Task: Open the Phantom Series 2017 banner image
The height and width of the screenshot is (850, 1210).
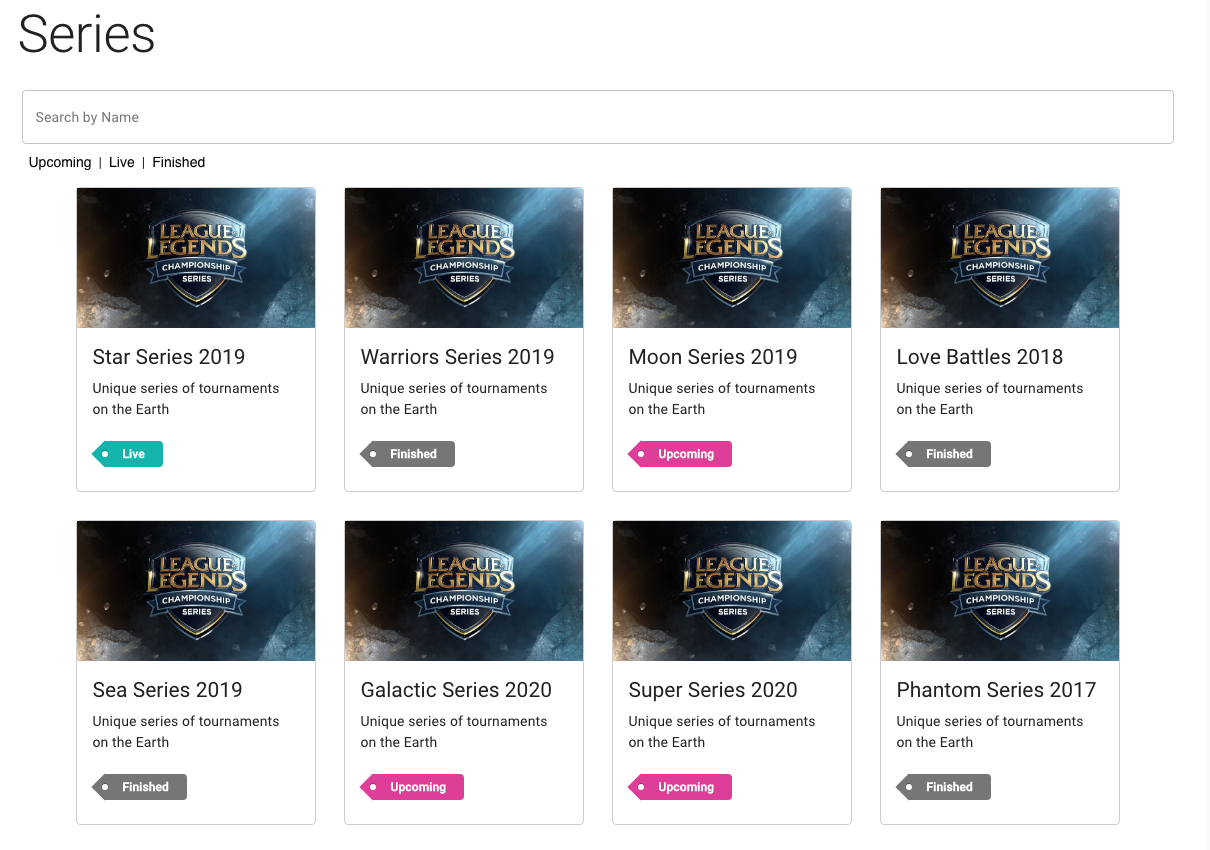Action: tap(1000, 591)
